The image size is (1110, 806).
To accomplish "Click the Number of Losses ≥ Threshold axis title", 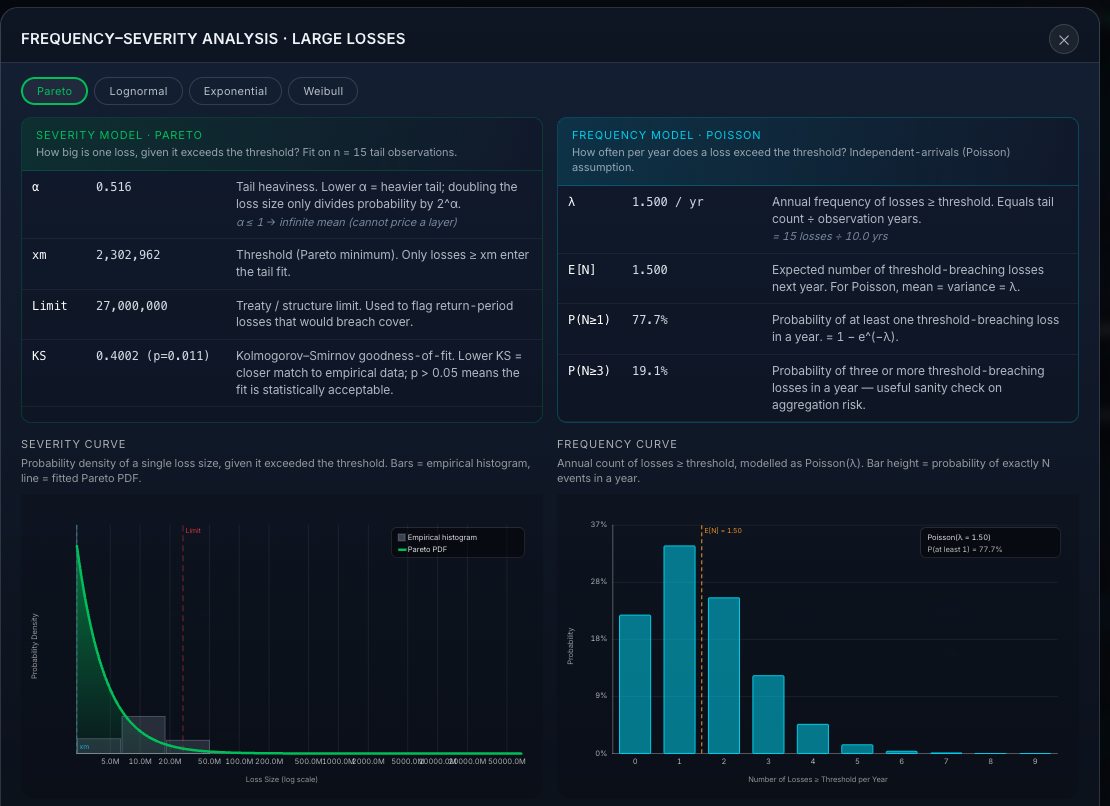I will coord(818,779).
